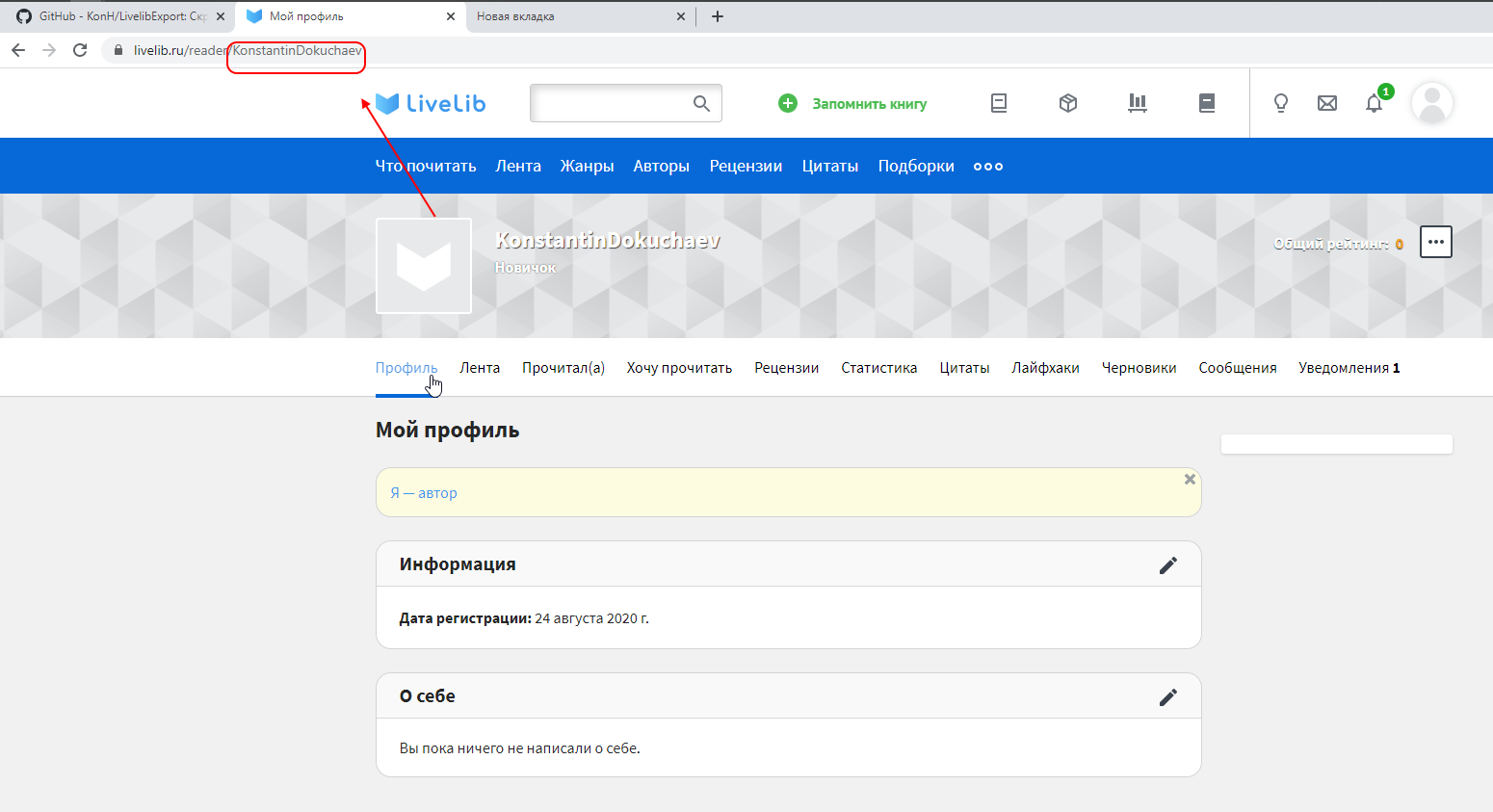Close the GitHub browser tab
Viewport: 1493px width, 812px height.
point(220,16)
